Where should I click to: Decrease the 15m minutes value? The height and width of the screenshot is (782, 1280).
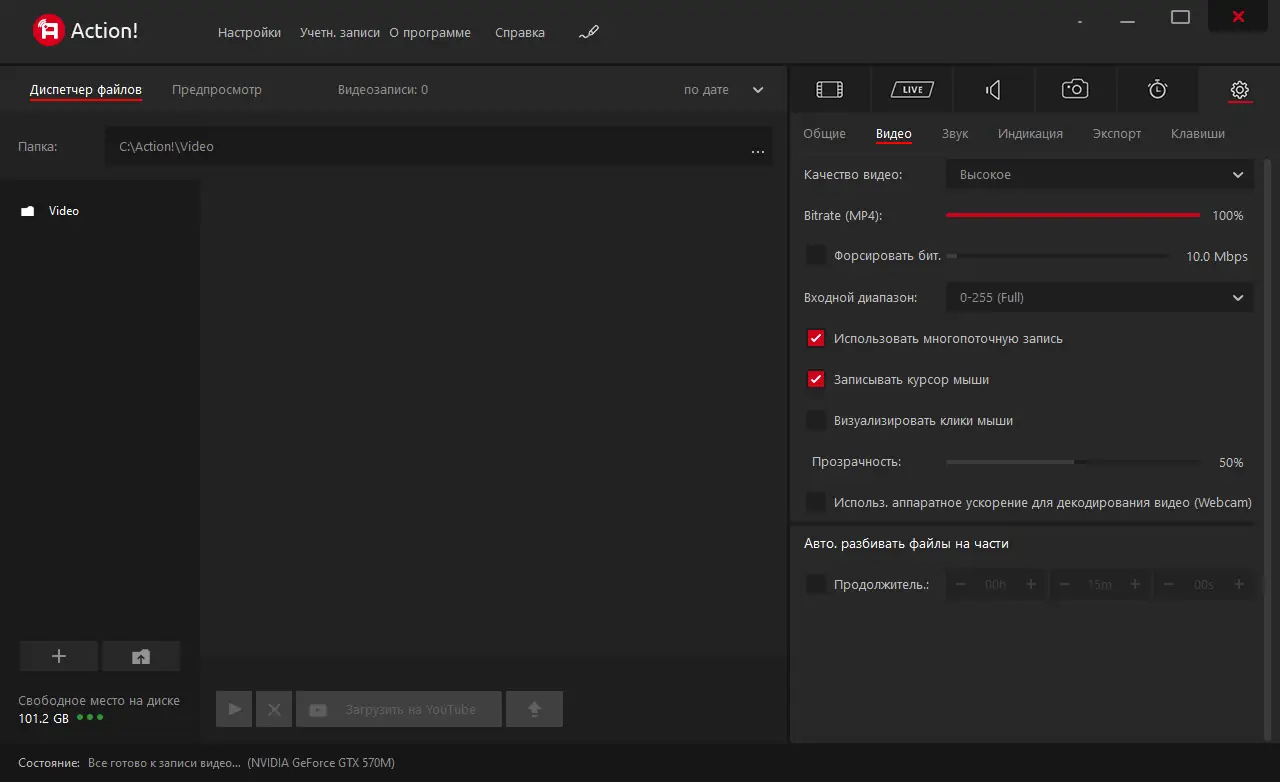[1065, 584]
